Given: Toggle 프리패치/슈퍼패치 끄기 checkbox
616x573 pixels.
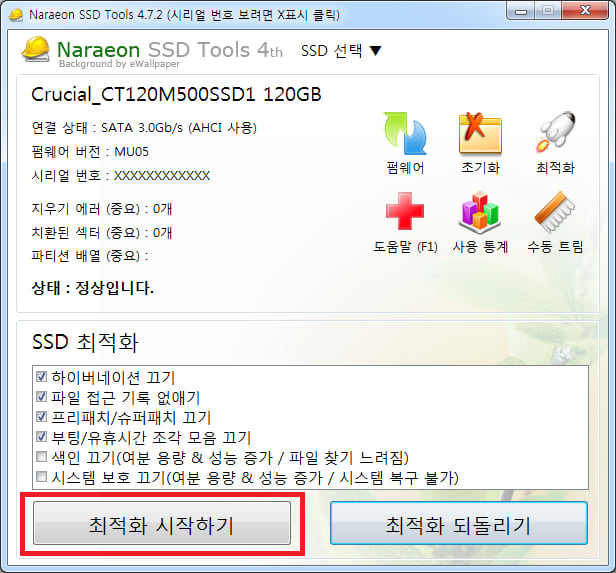Looking at the screenshot, I should click(41, 416).
